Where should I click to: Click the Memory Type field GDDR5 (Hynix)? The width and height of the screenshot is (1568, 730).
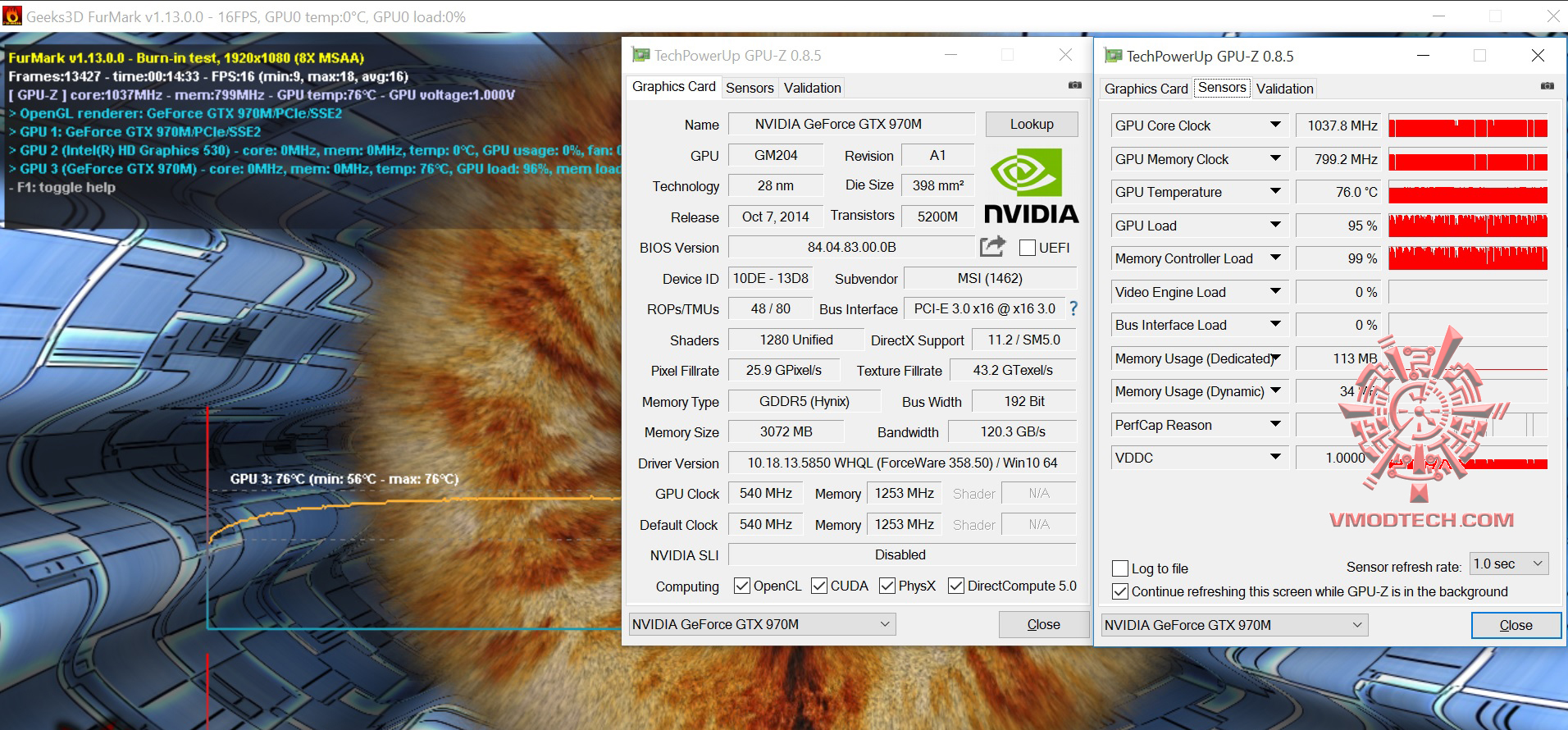click(x=804, y=401)
